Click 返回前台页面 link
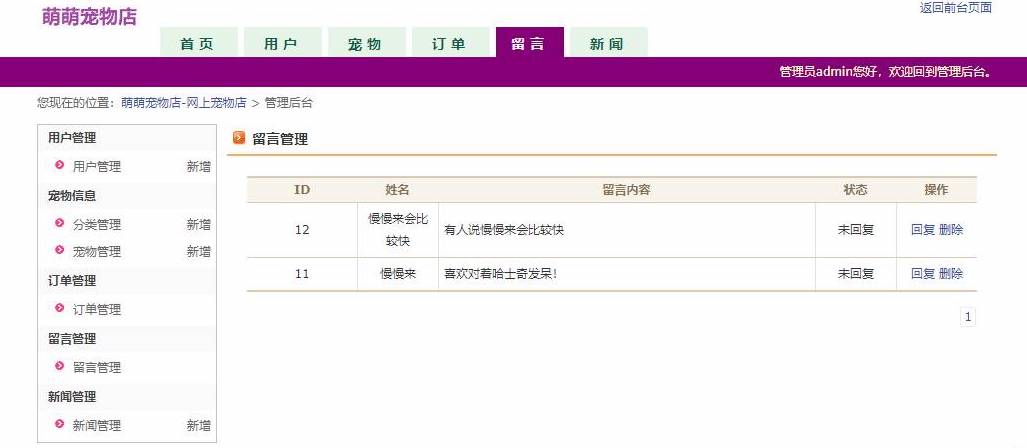Viewport: 1027px width, 448px height. (955, 8)
